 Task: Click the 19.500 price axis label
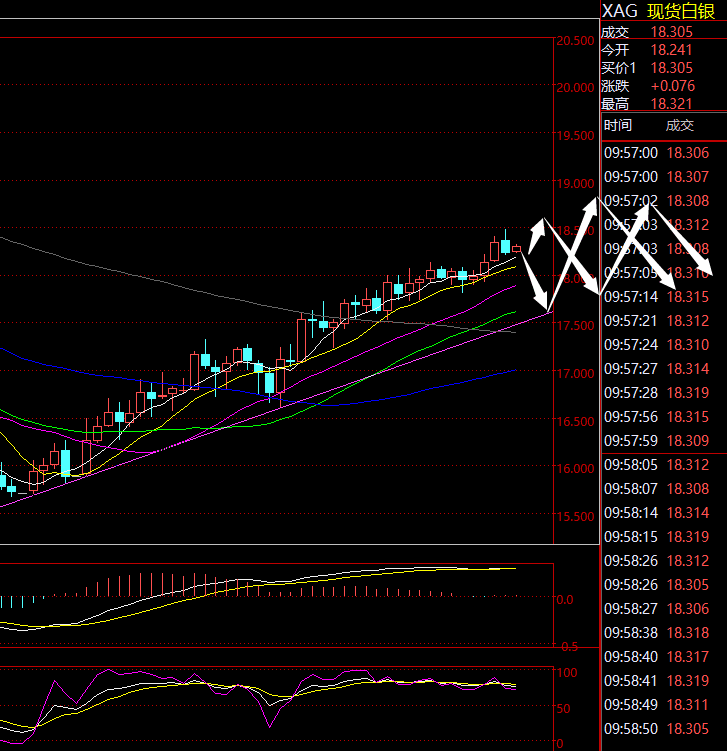[x=576, y=135]
